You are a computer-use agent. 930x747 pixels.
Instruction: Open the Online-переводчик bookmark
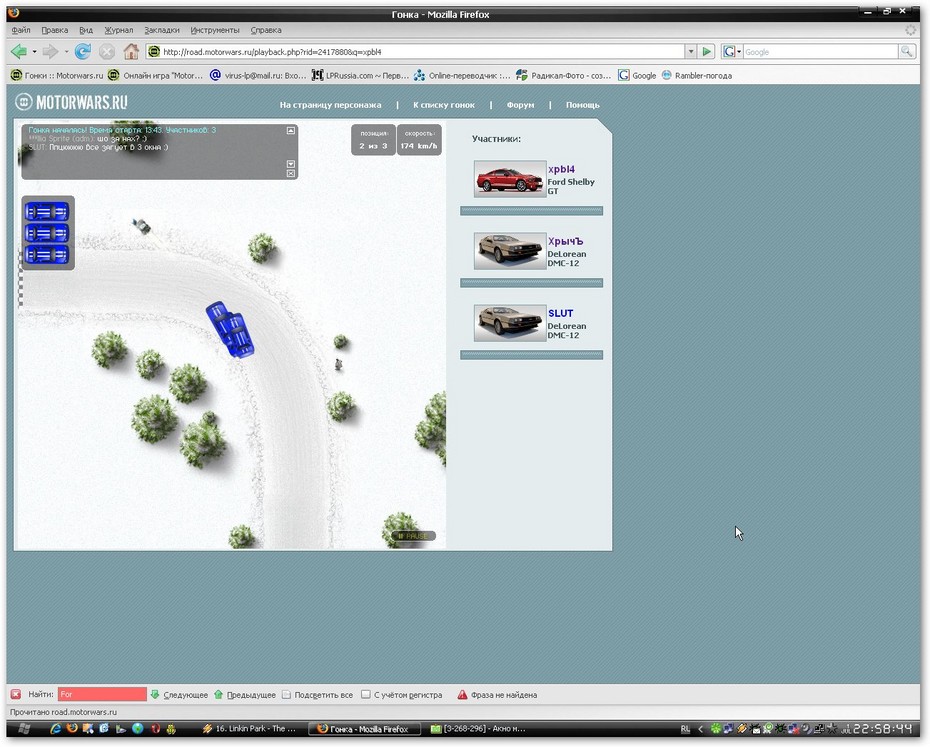[462, 75]
